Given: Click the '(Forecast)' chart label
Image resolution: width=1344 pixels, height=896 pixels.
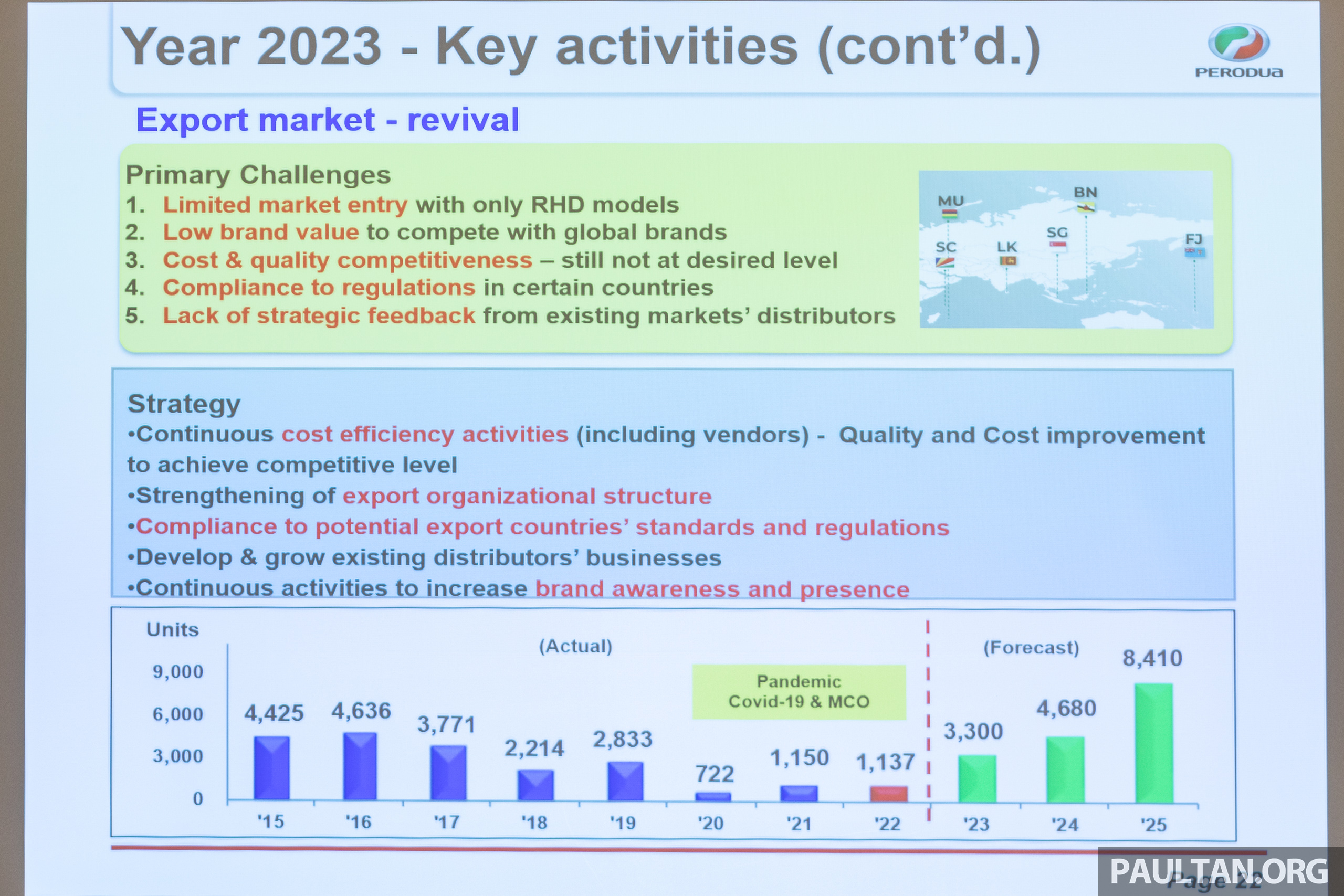Looking at the screenshot, I should point(1032,648).
